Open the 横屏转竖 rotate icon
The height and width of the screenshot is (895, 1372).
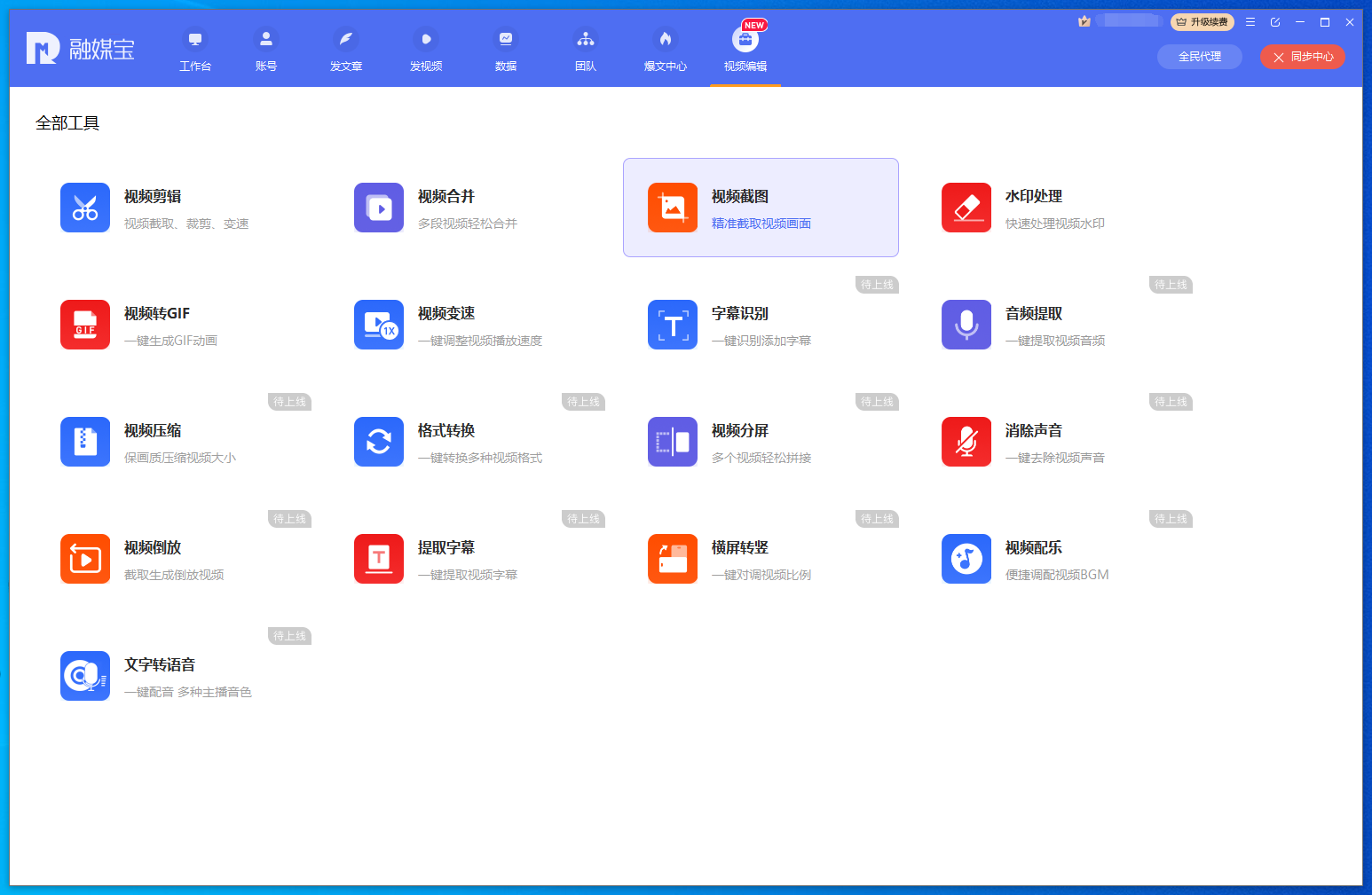(x=673, y=559)
